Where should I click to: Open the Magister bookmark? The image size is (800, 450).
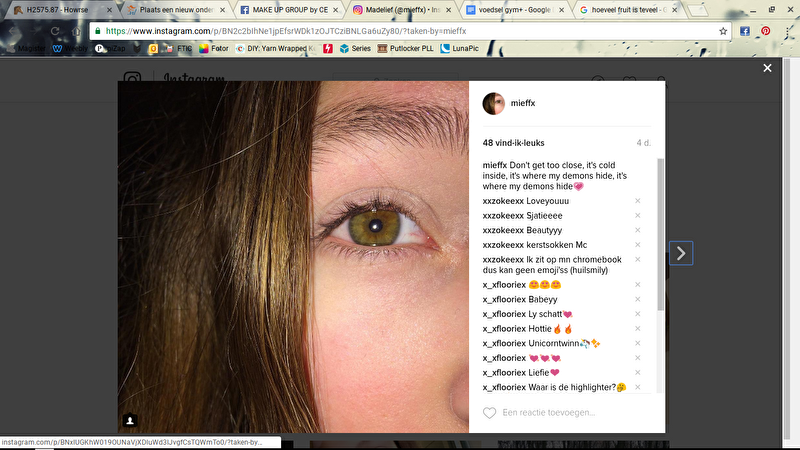(27, 48)
